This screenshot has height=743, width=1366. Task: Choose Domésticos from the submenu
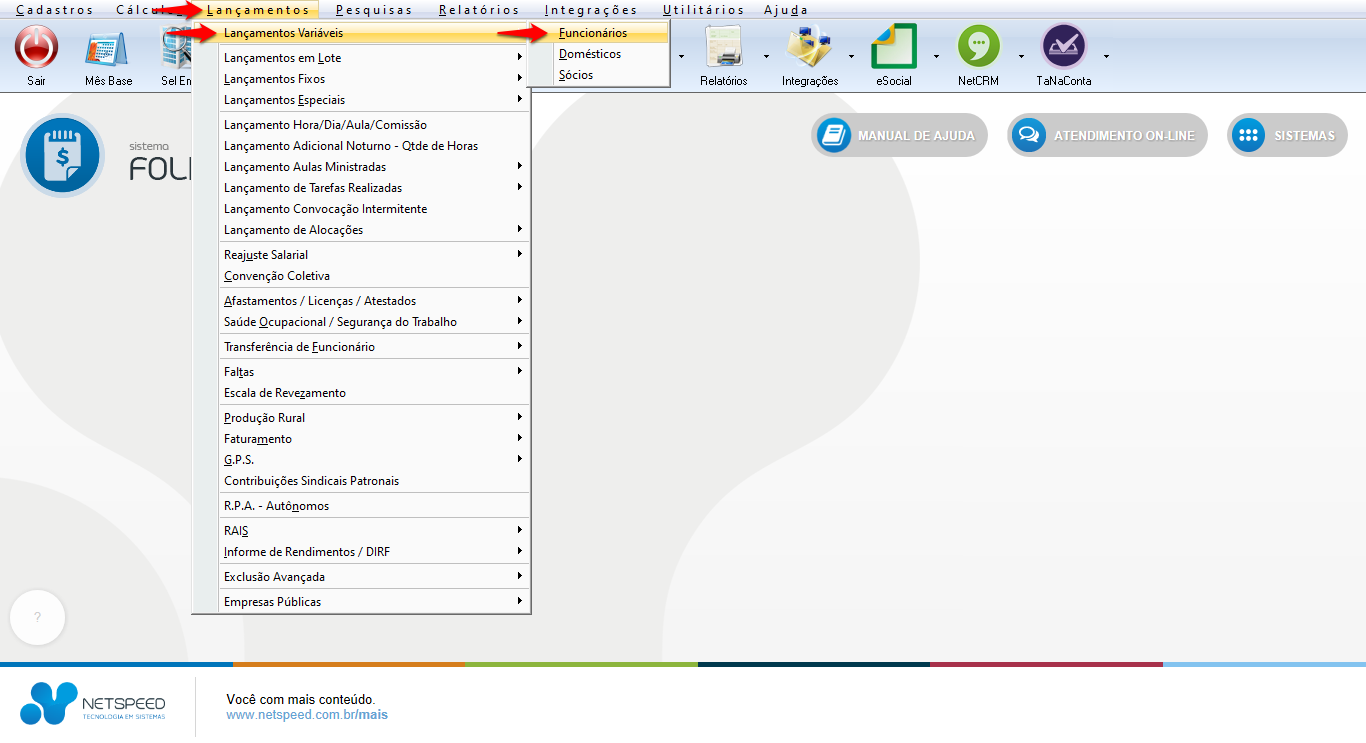(x=590, y=54)
